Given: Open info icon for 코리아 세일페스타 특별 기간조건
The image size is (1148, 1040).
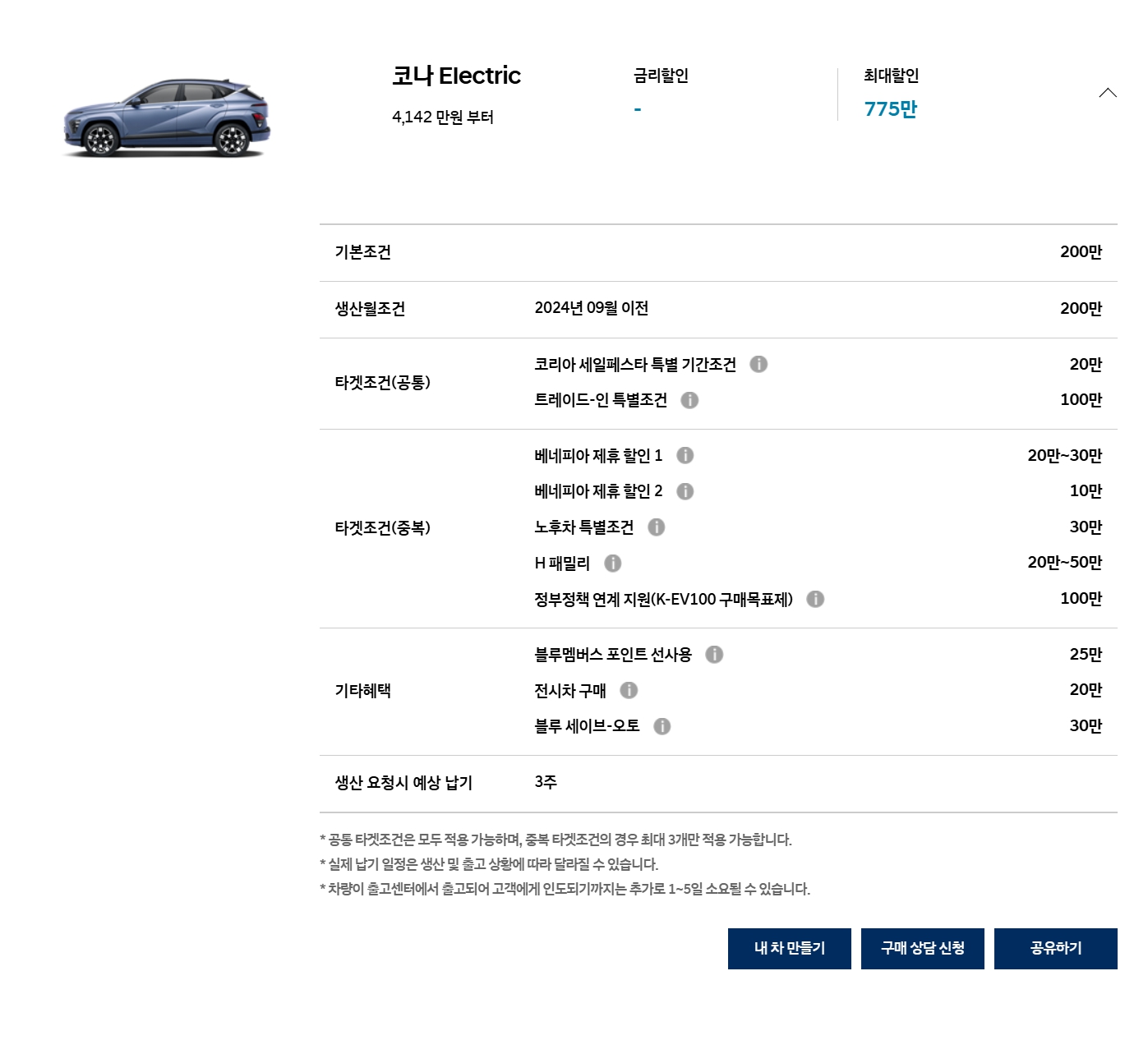Looking at the screenshot, I should 758,364.
